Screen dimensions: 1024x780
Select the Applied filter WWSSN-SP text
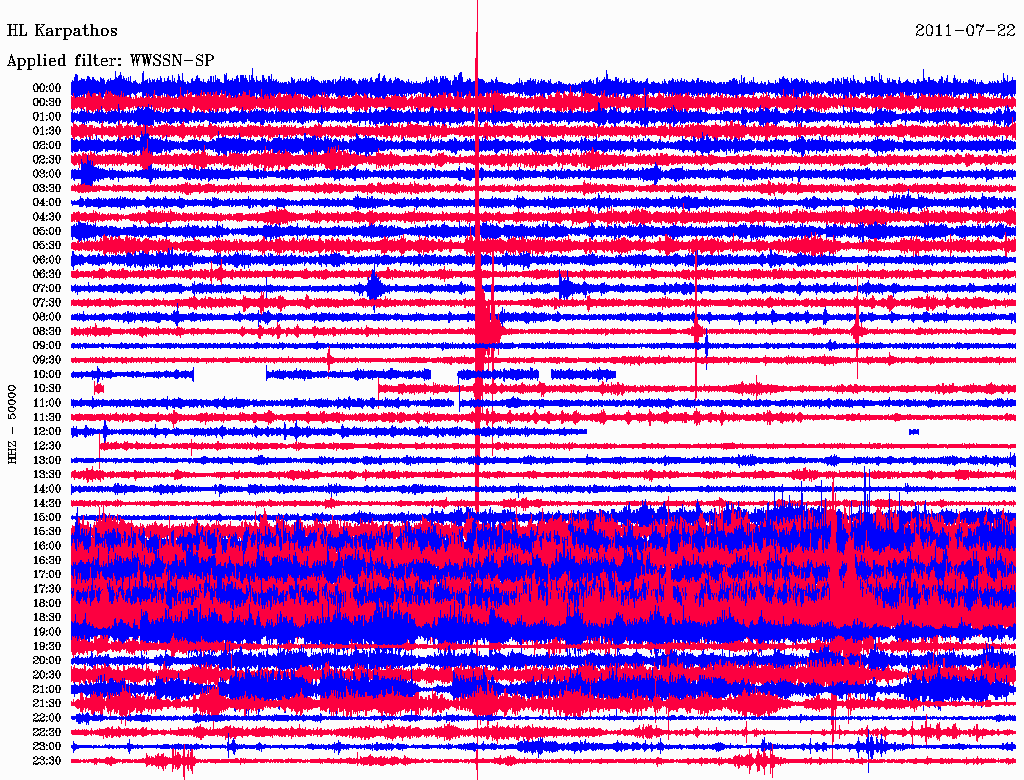110,61
